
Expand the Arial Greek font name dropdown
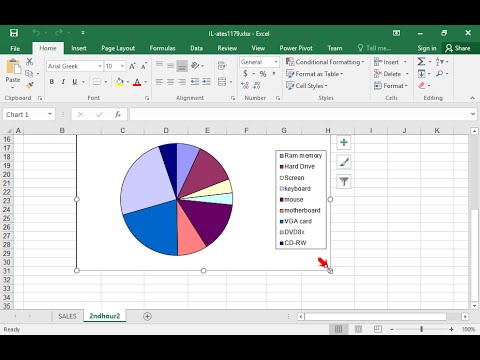tap(100, 66)
